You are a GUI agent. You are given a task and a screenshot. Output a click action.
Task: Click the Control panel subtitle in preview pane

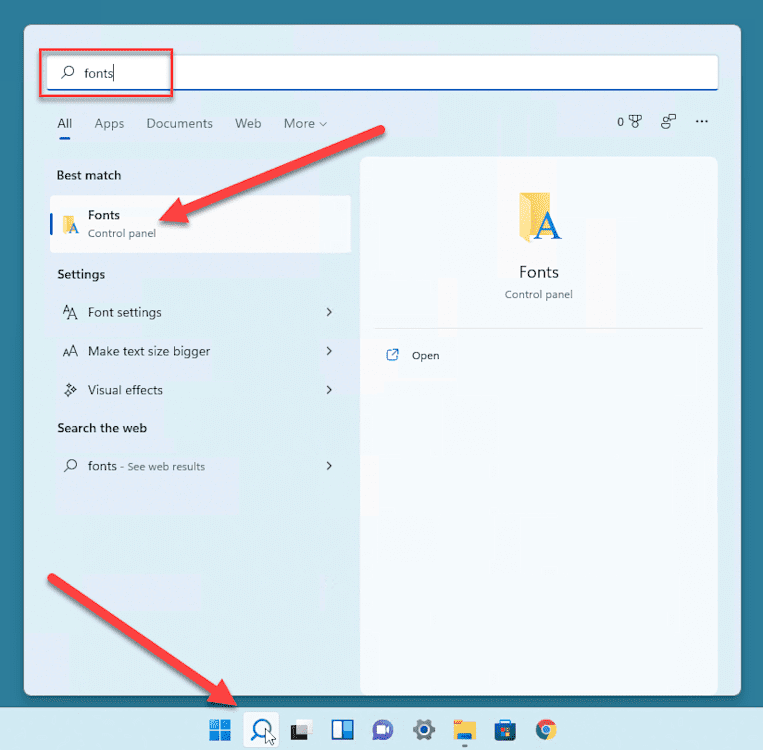(539, 294)
